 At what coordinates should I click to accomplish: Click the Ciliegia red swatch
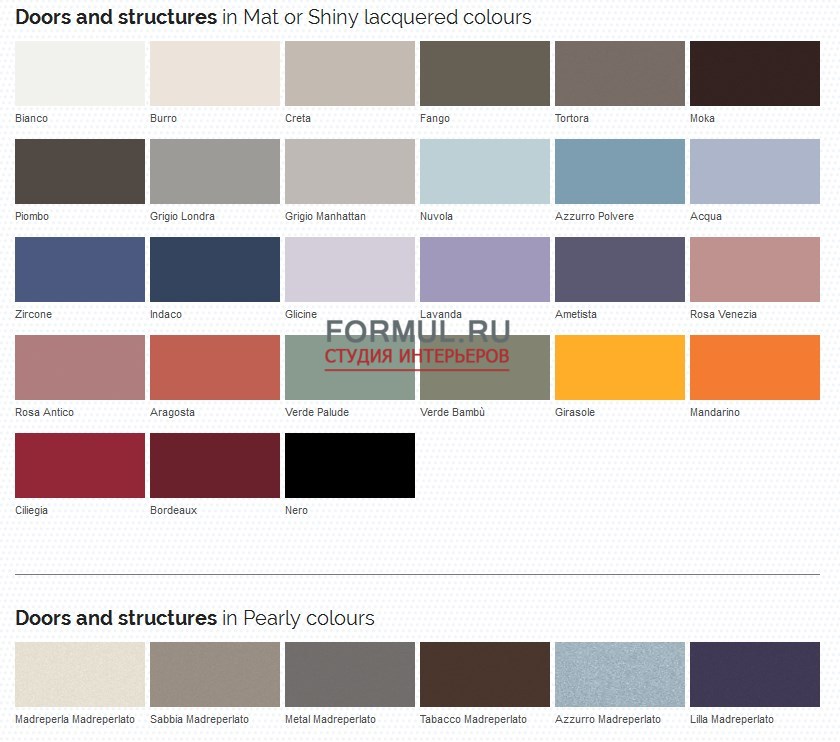click(80, 465)
